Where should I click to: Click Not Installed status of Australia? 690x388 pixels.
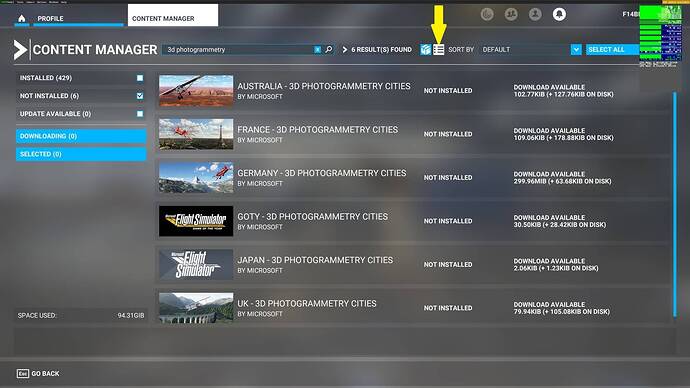coord(448,91)
